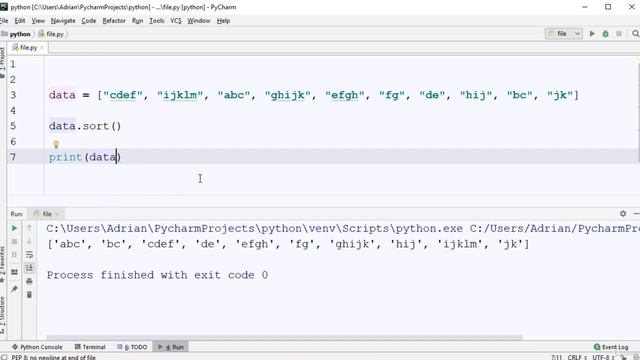Open the VCS menu
The width and height of the screenshot is (640, 360).
click(176, 21)
